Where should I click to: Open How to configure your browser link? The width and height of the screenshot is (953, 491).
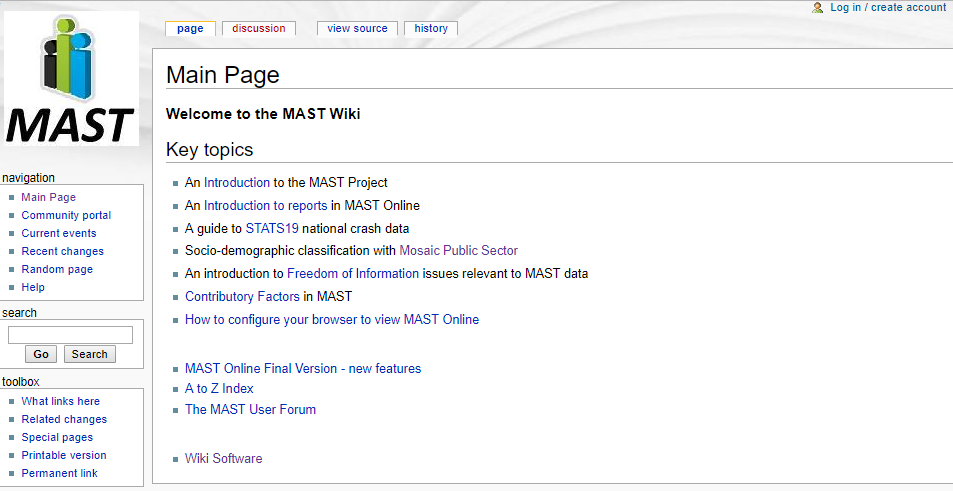[332, 320]
